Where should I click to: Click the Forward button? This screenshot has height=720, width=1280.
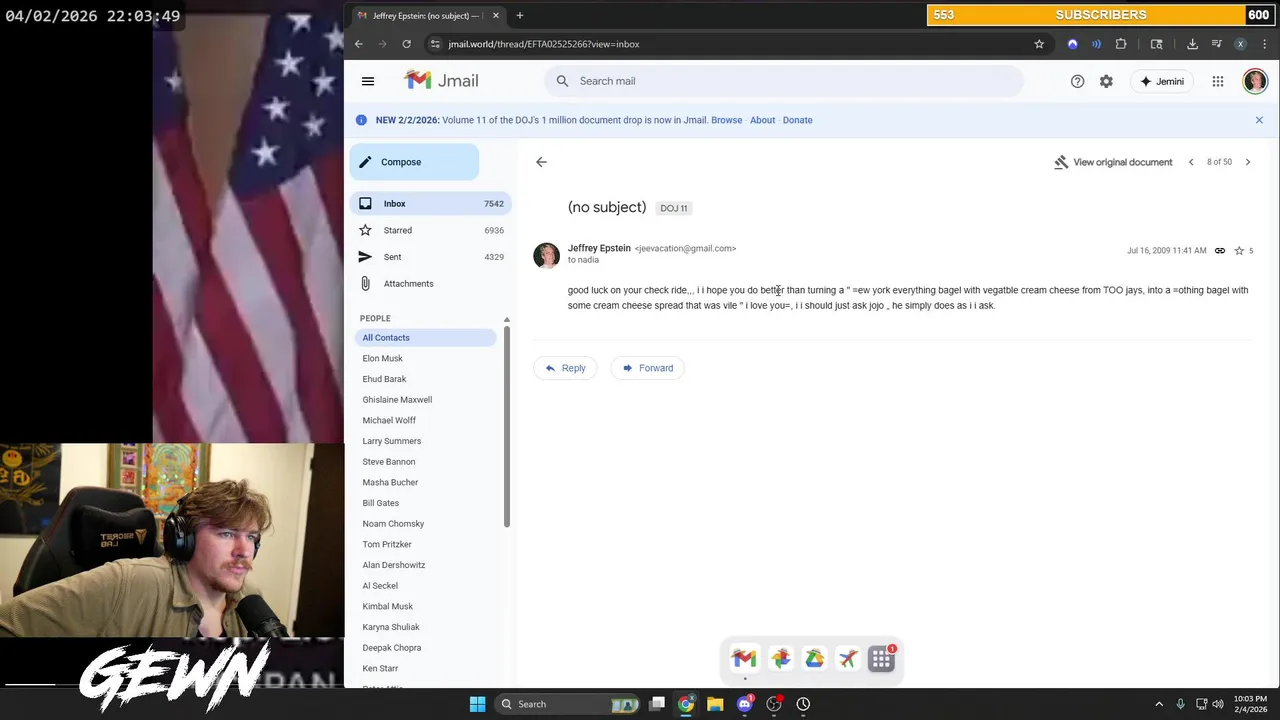pos(647,368)
